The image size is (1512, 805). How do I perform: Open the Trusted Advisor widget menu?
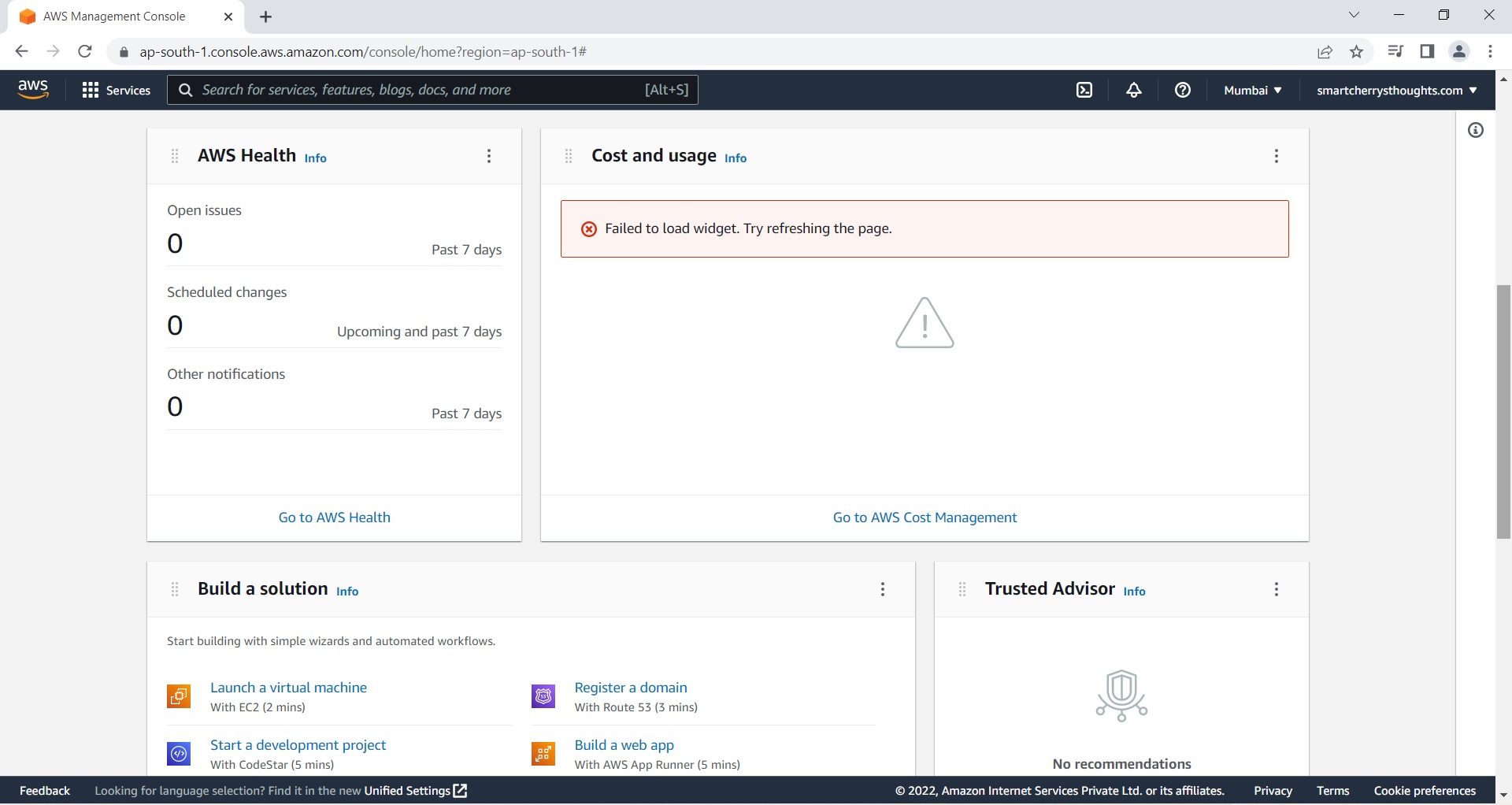click(x=1276, y=588)
